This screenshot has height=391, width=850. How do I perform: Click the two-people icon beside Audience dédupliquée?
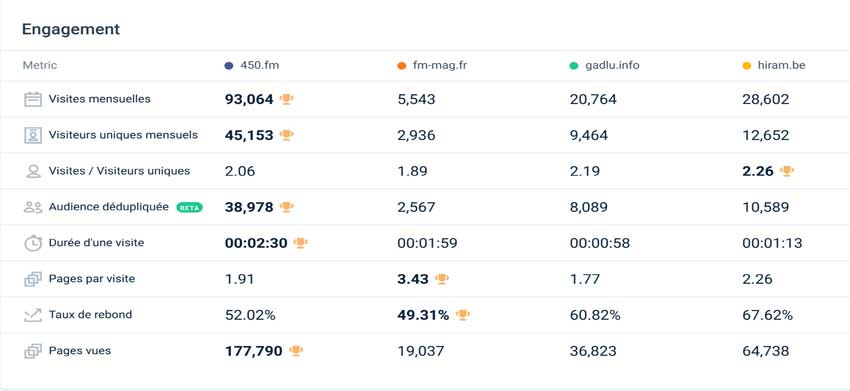pyautogui.click(x=33, y=207)
